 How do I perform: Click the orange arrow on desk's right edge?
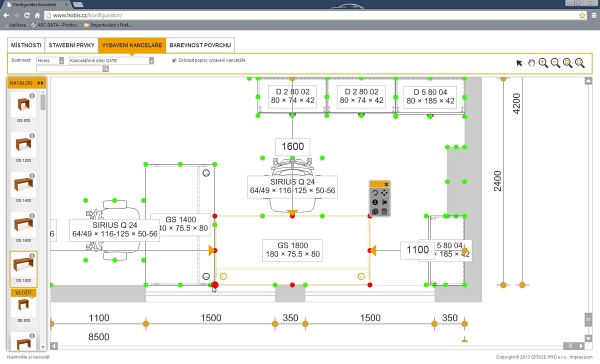373,251
